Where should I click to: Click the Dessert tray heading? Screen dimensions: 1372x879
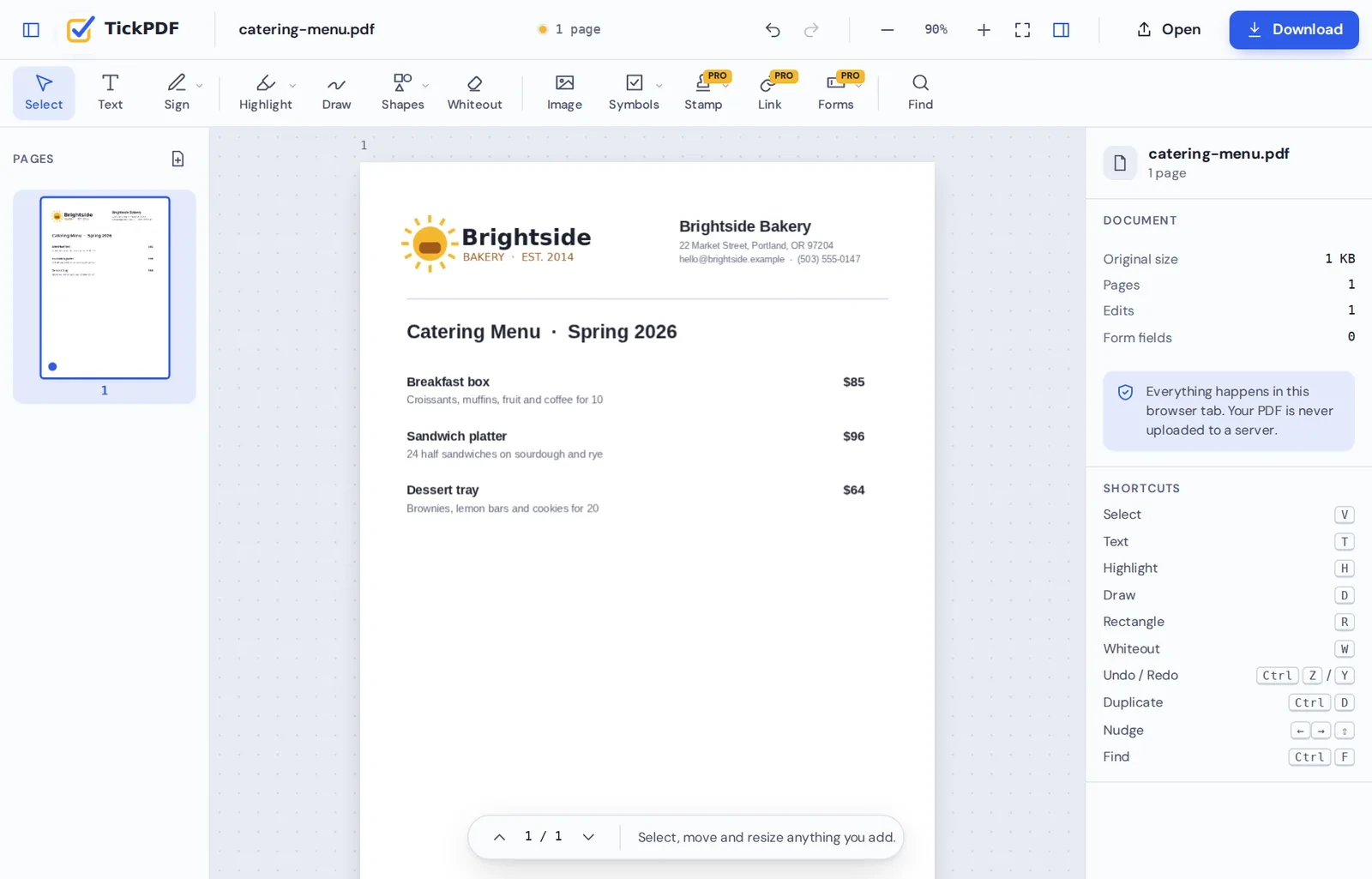coord(442,490)
